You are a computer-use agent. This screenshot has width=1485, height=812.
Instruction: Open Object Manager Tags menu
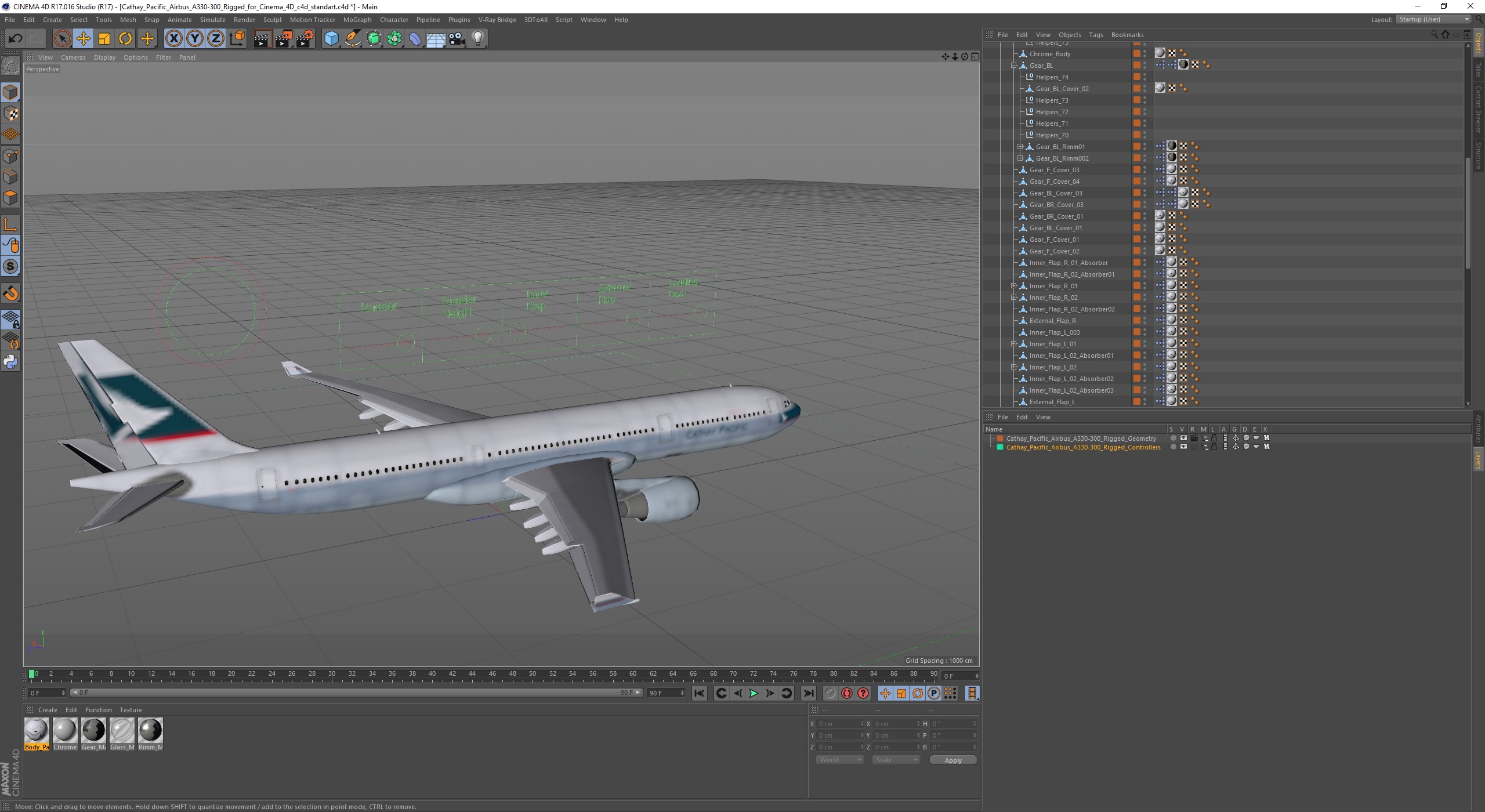[1096, 35]
